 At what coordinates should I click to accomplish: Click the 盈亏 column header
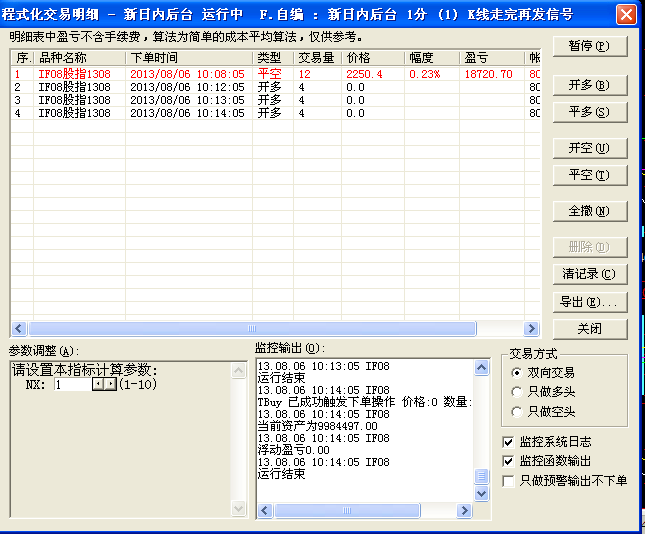coord(492,58)
